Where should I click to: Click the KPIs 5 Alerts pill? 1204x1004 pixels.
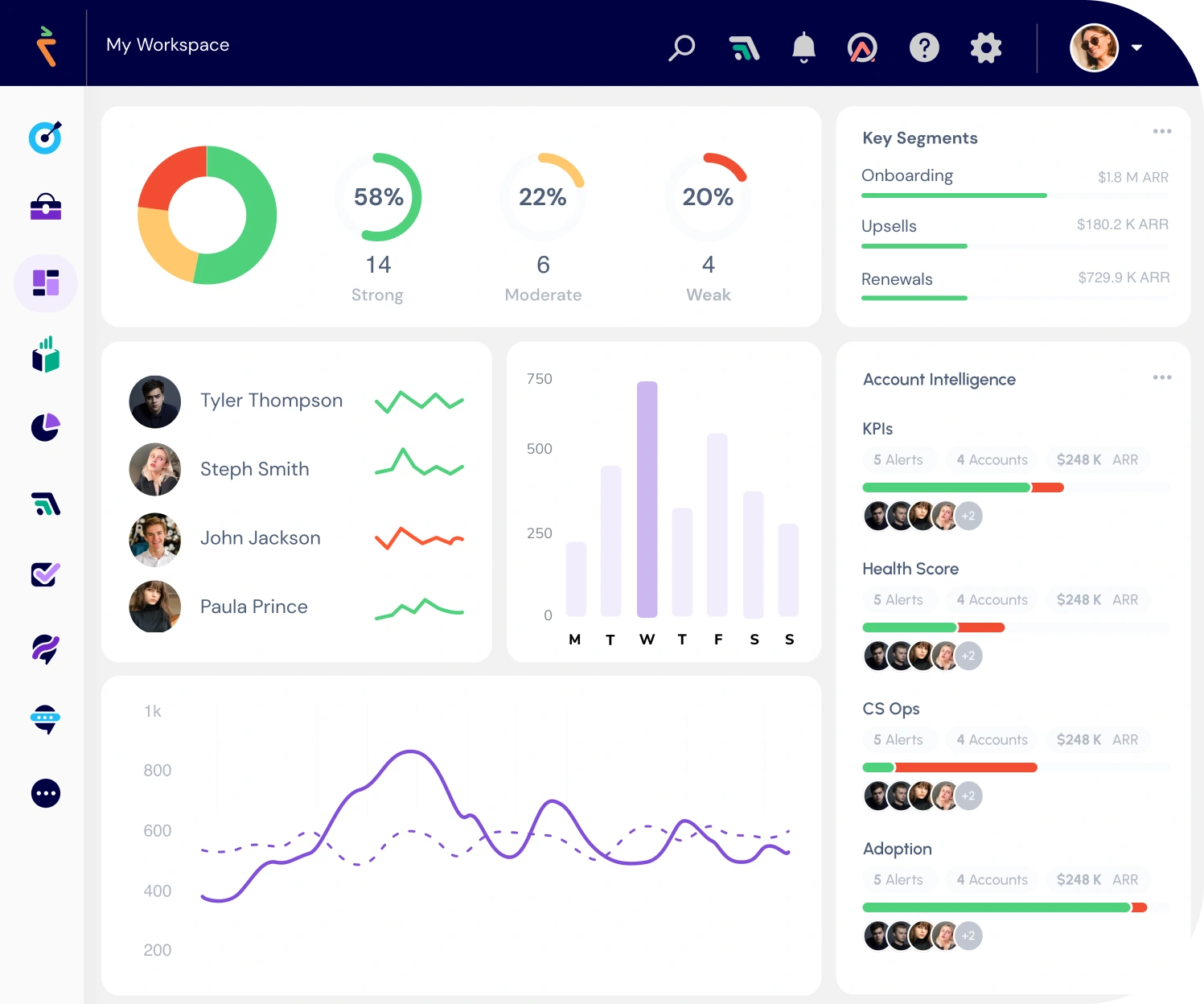[898, 459]
